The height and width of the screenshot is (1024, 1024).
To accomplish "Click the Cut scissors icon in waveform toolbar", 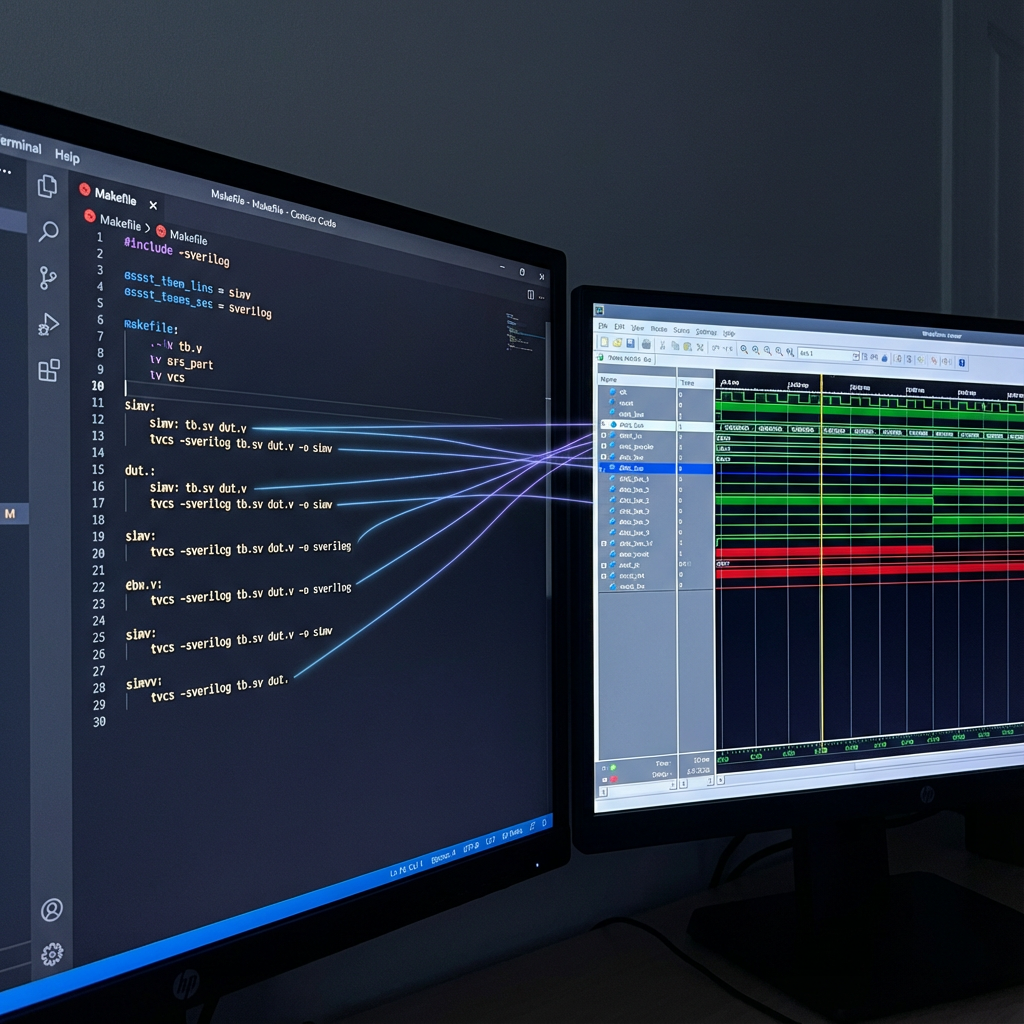I will [663, 345].
